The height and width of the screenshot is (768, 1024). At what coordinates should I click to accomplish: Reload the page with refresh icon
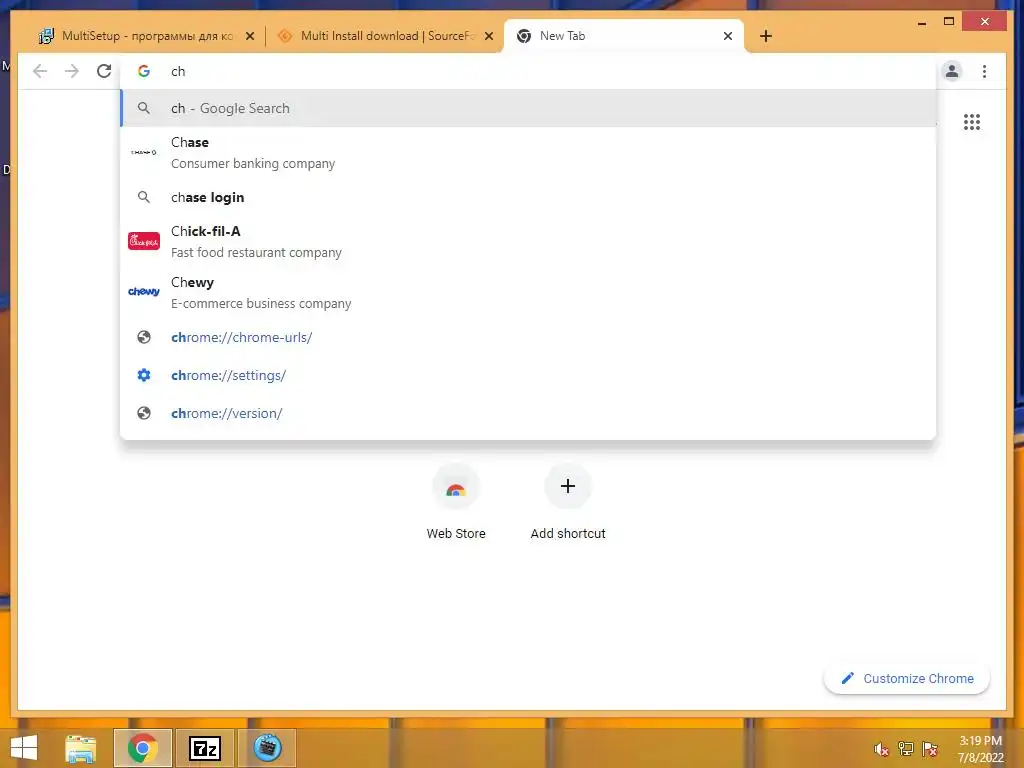tap(104, 71)
